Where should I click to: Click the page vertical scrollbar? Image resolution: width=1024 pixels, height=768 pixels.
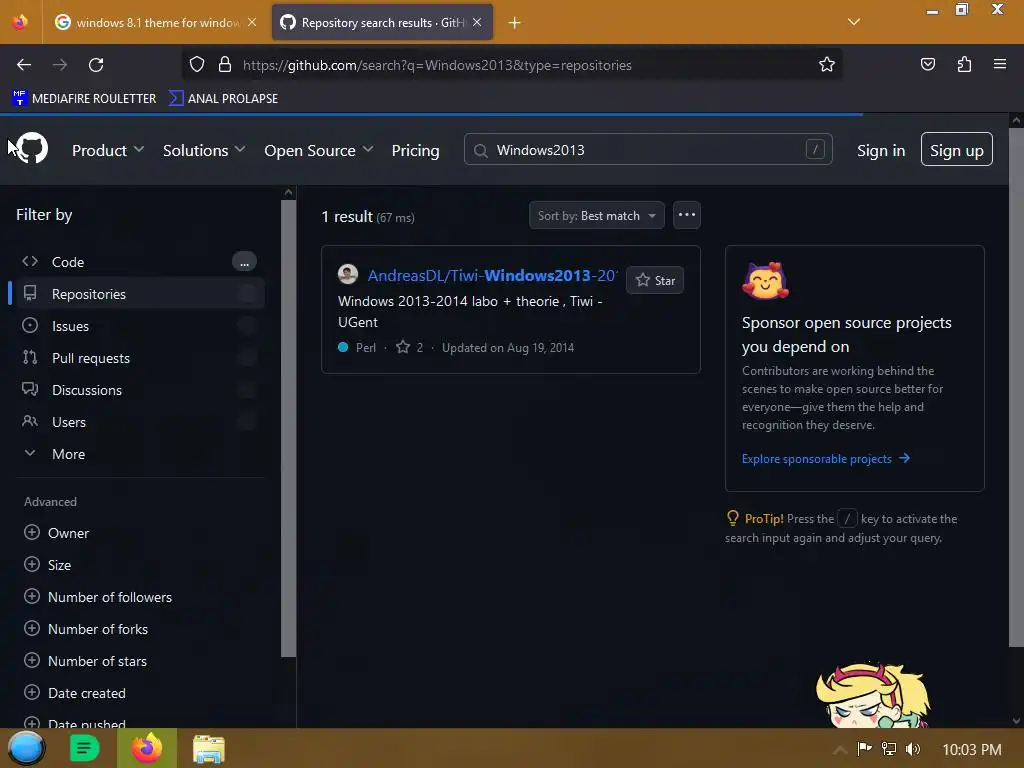(x=1016, y=385)
